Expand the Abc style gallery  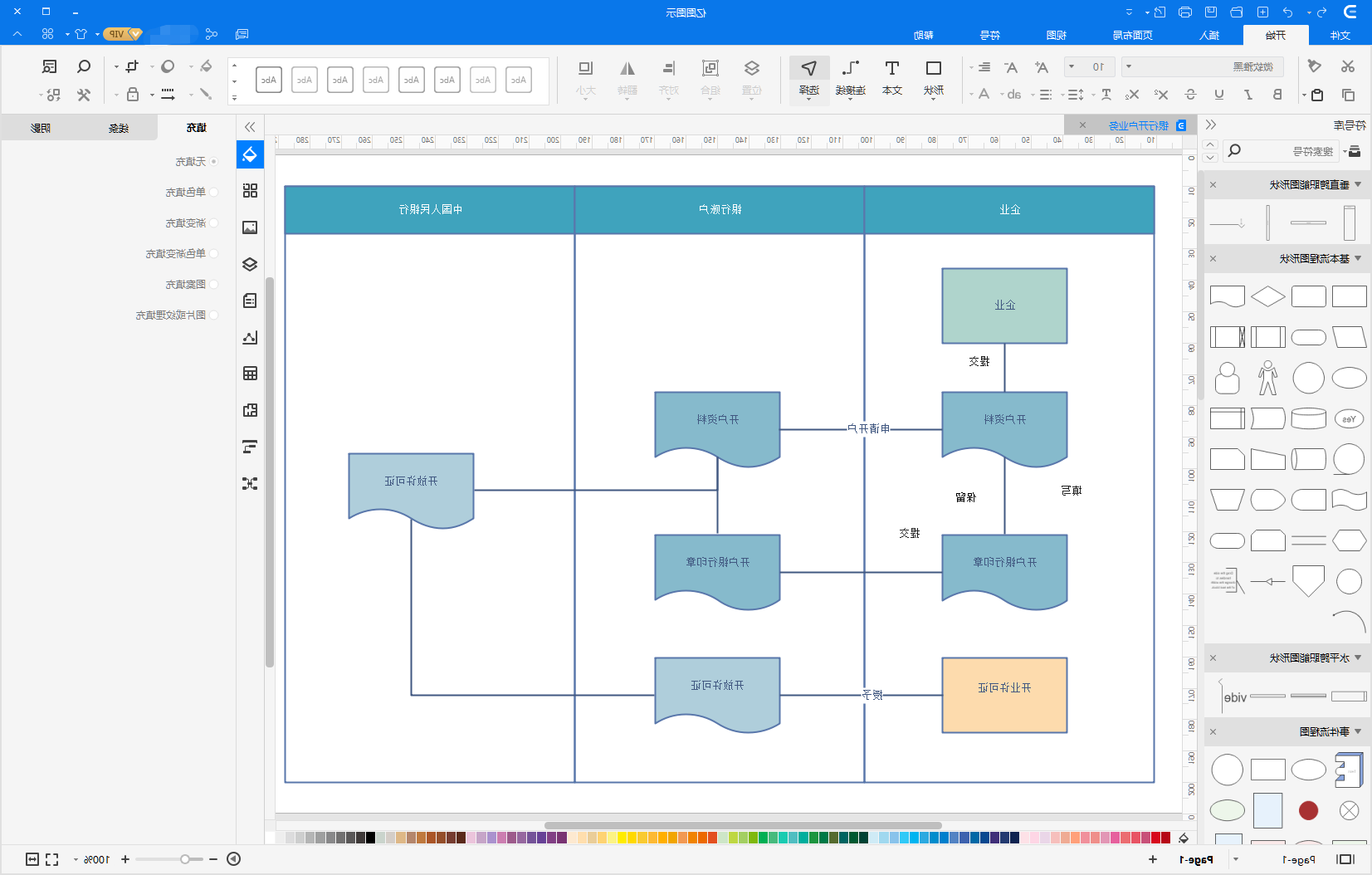pyautogui.click(x=234, y=98)
